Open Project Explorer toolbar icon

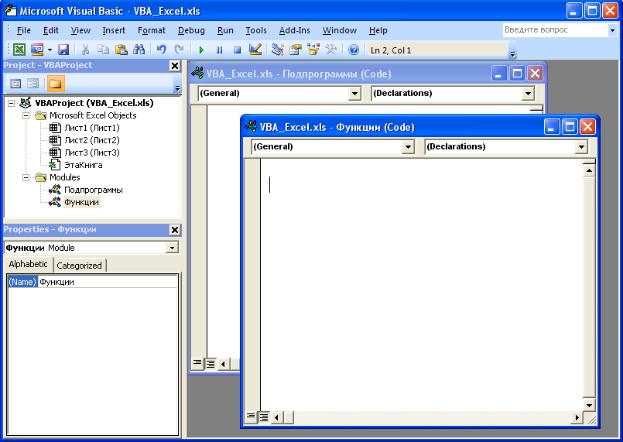[277, 50]
